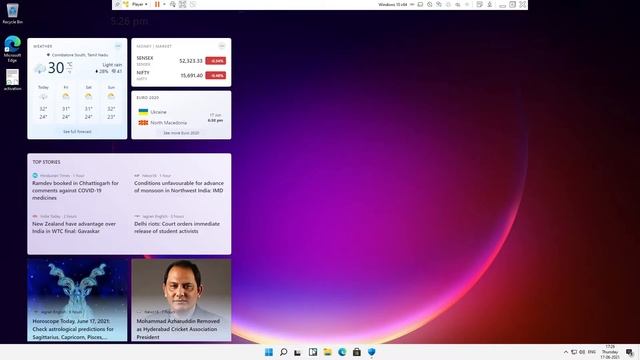Select the Recycle Bin desktop icon
This screenshot has width=640, height=360.
13,13
